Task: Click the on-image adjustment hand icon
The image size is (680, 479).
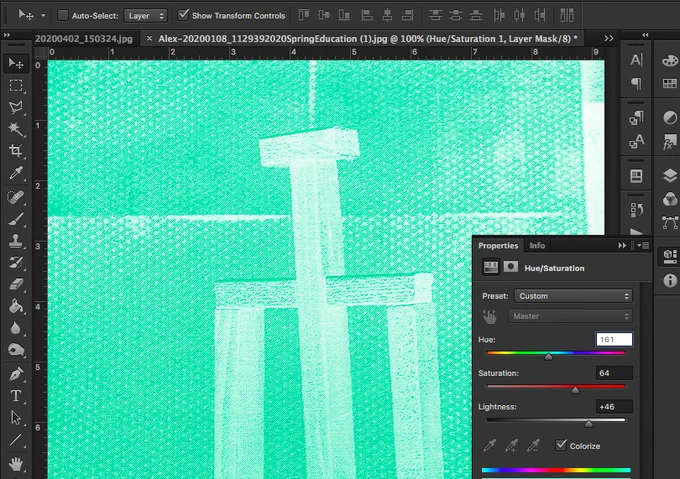Action: (x=490, y=316)
